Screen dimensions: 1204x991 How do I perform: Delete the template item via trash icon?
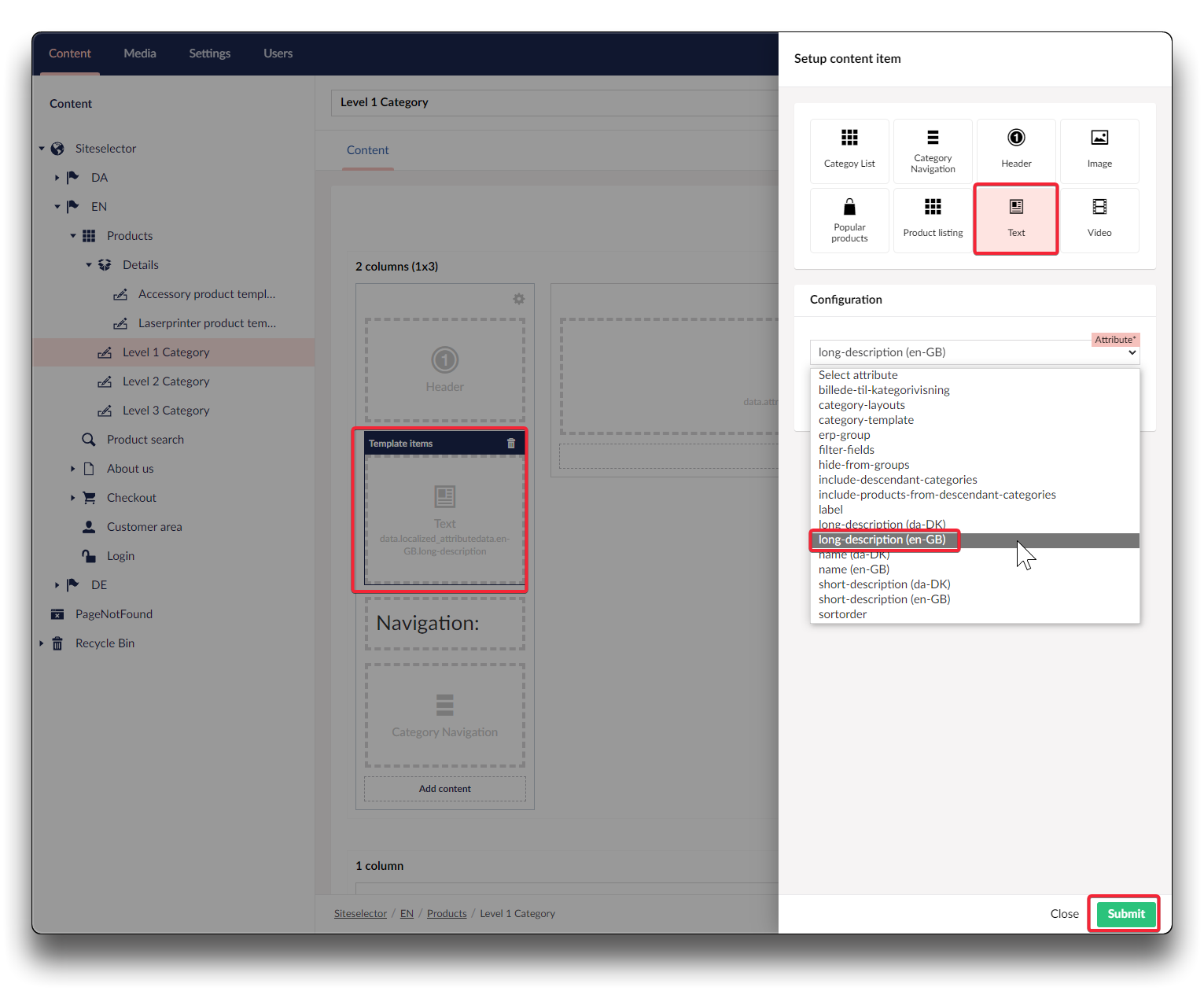click(x=511, y=444)
